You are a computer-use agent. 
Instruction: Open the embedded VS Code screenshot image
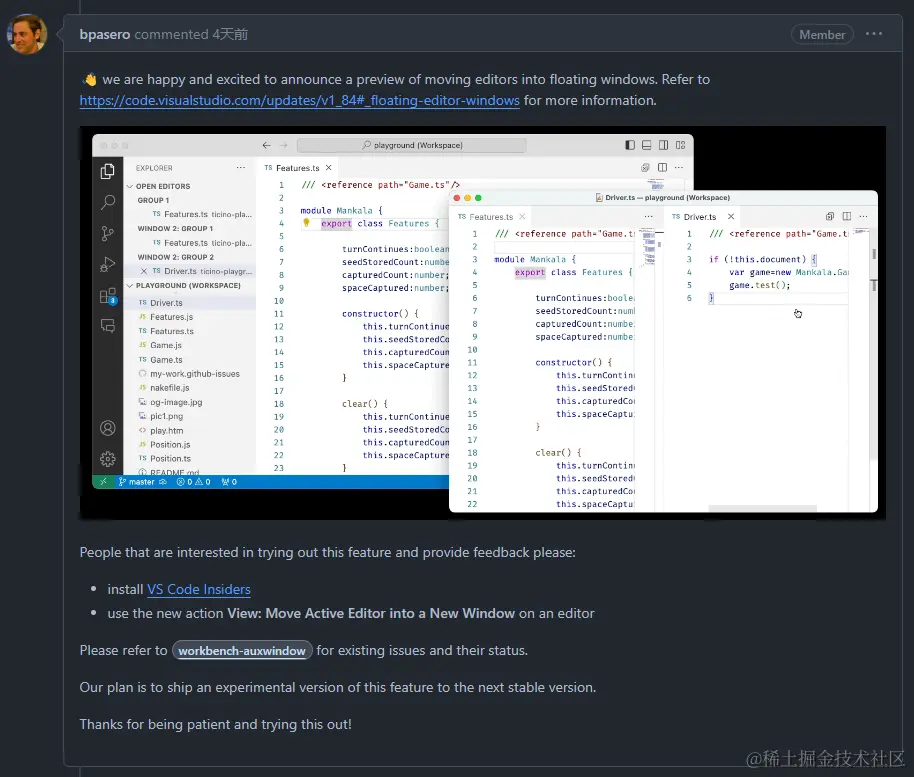[x=483, y=323]
